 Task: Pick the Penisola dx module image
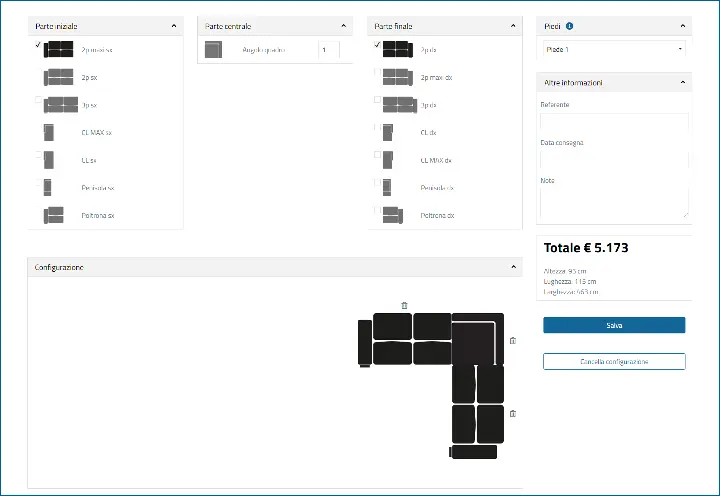pyautogui.click(x=388, y=188)
